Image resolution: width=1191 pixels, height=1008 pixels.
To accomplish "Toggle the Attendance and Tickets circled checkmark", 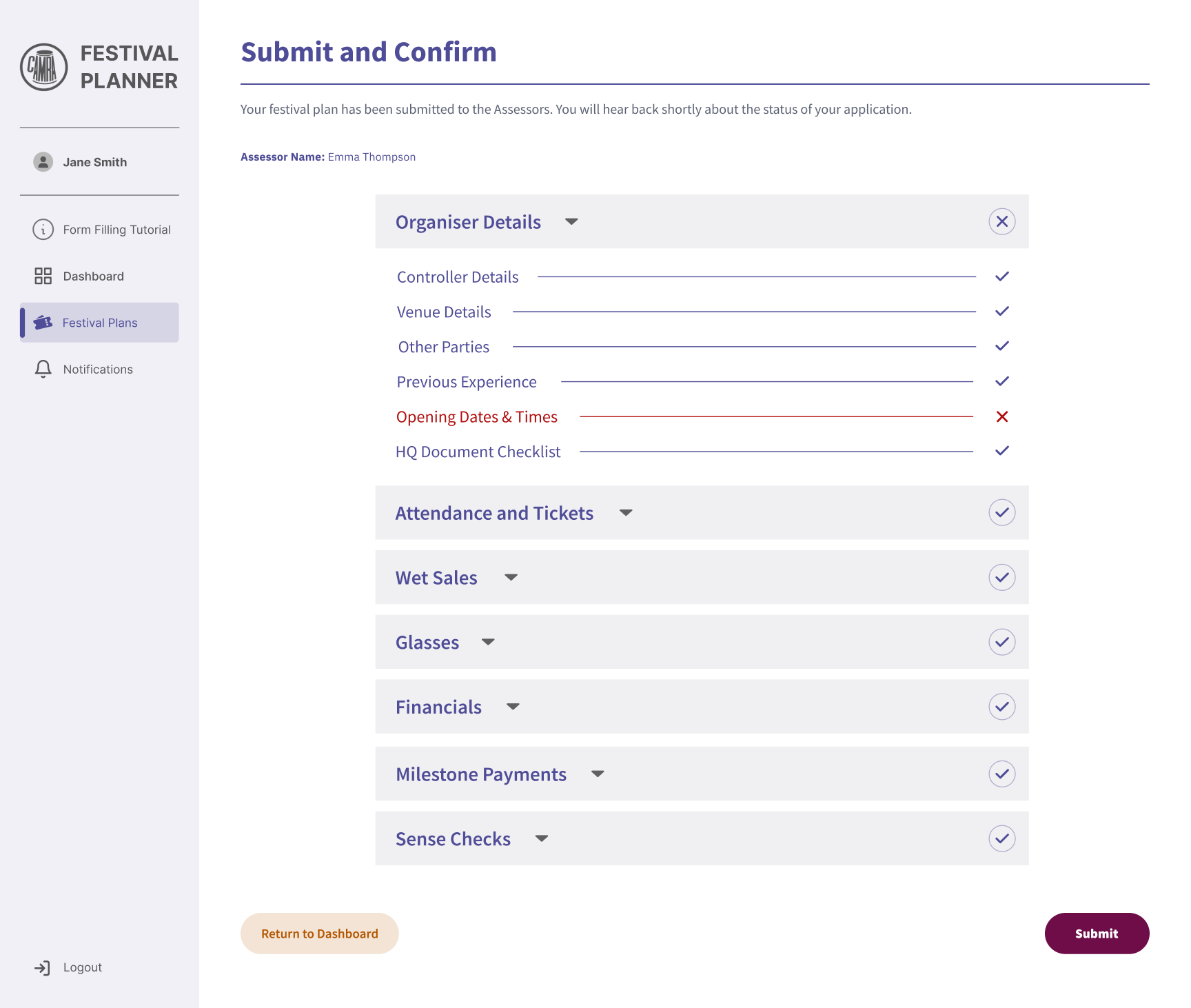I will (x=1002, y=512).
